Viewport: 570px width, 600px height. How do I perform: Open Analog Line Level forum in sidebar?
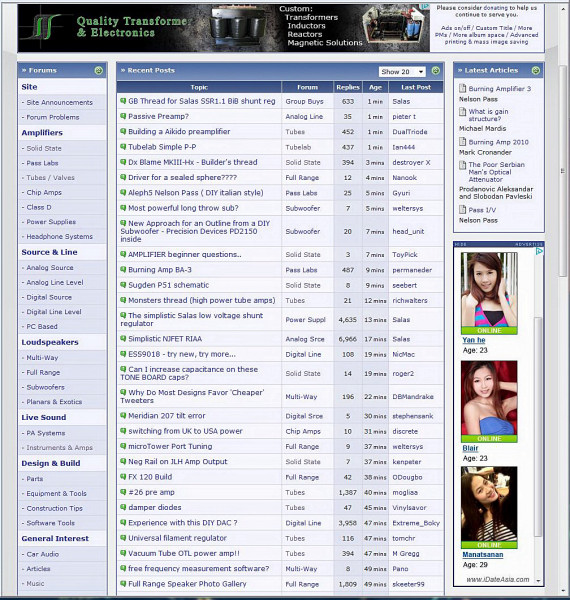[x=55, y=282]
